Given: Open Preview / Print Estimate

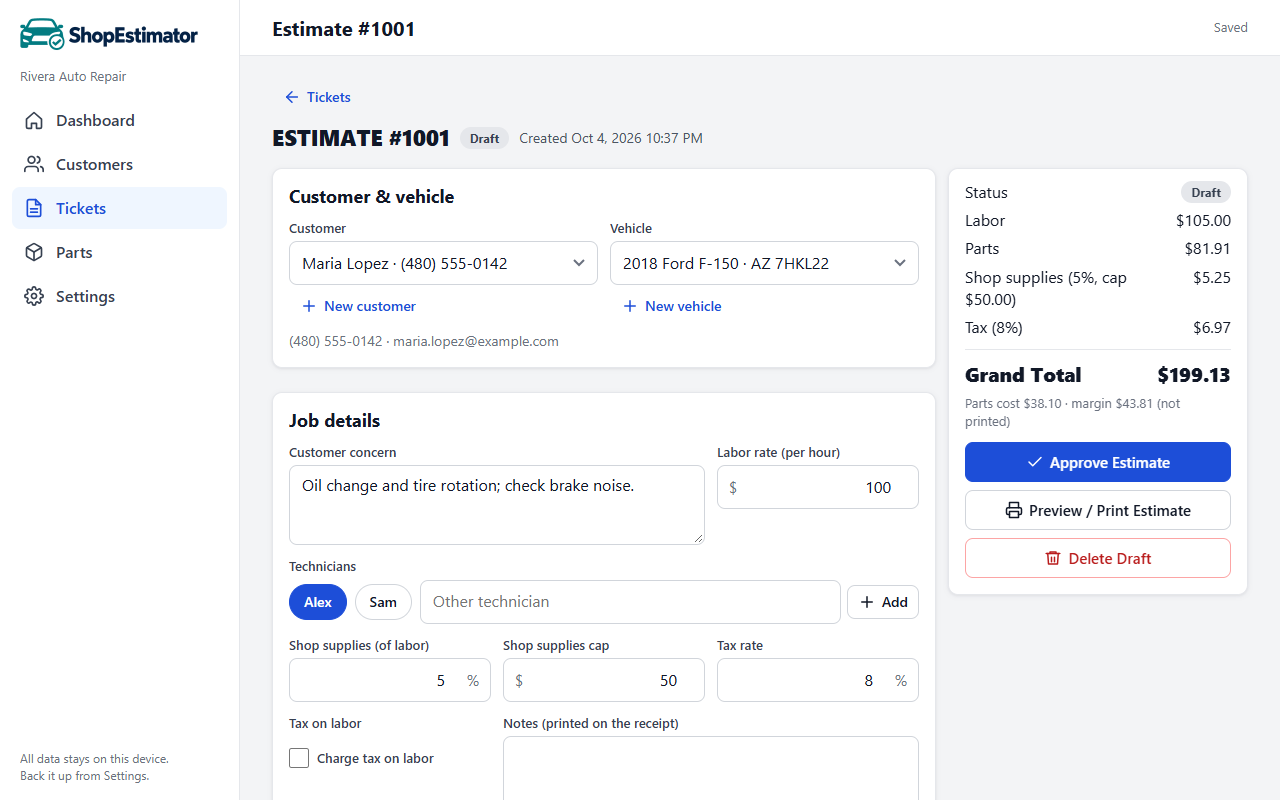Looking at the screenshot, I should [x=1098, y=510].
